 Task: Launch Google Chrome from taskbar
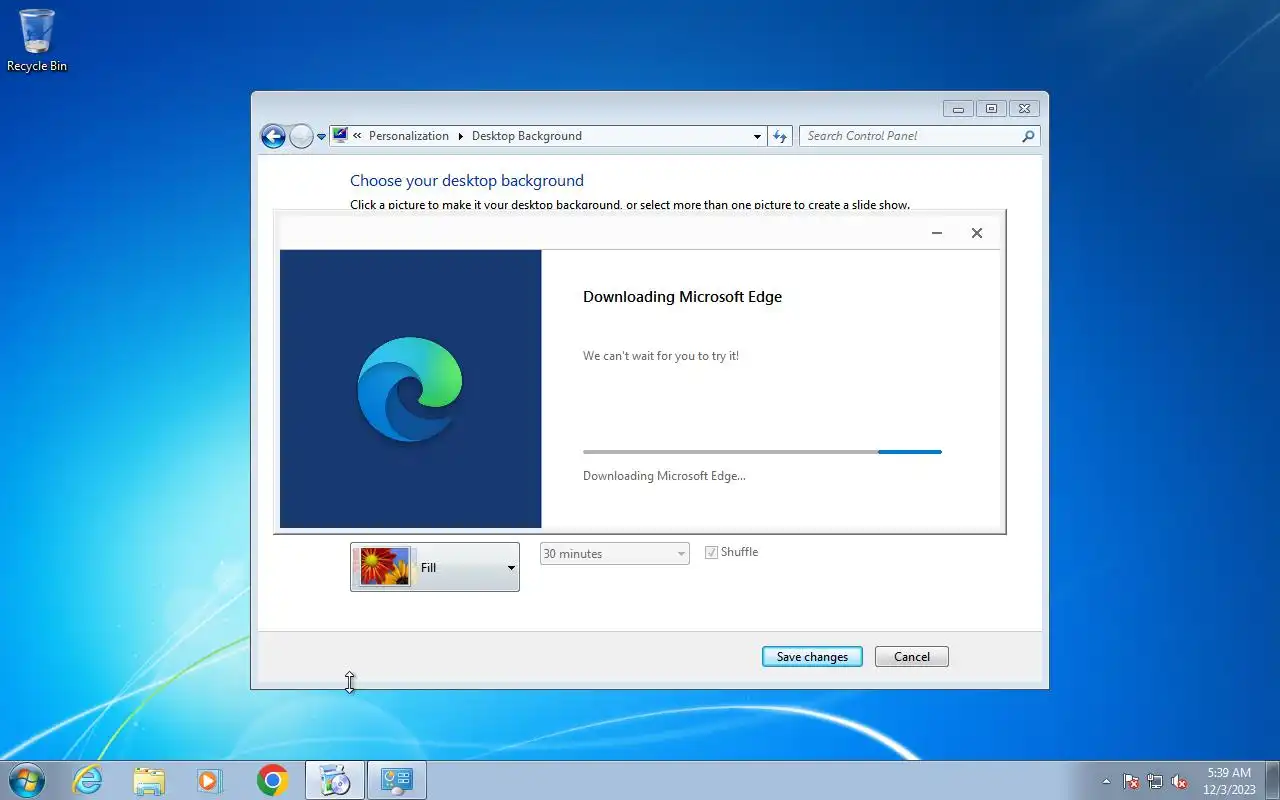pos(272,780)
